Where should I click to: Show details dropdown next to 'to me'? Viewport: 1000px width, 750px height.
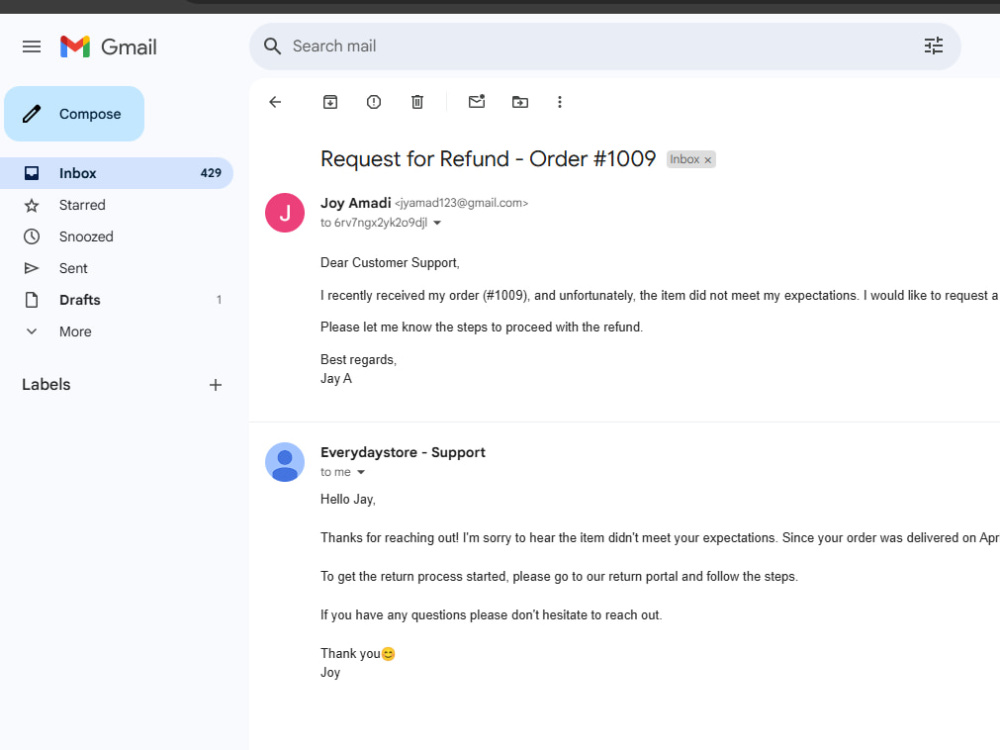click(361, 472)
